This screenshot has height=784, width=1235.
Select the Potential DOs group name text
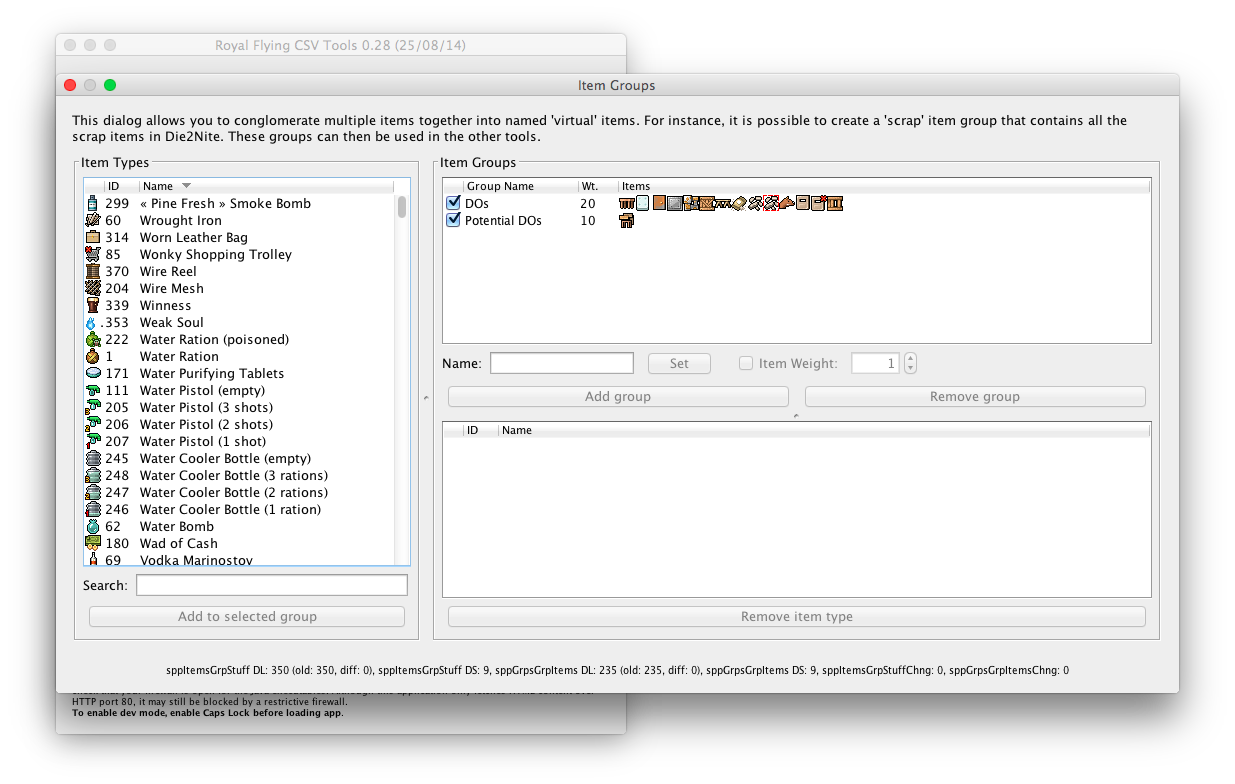click(x=503, y=220)
